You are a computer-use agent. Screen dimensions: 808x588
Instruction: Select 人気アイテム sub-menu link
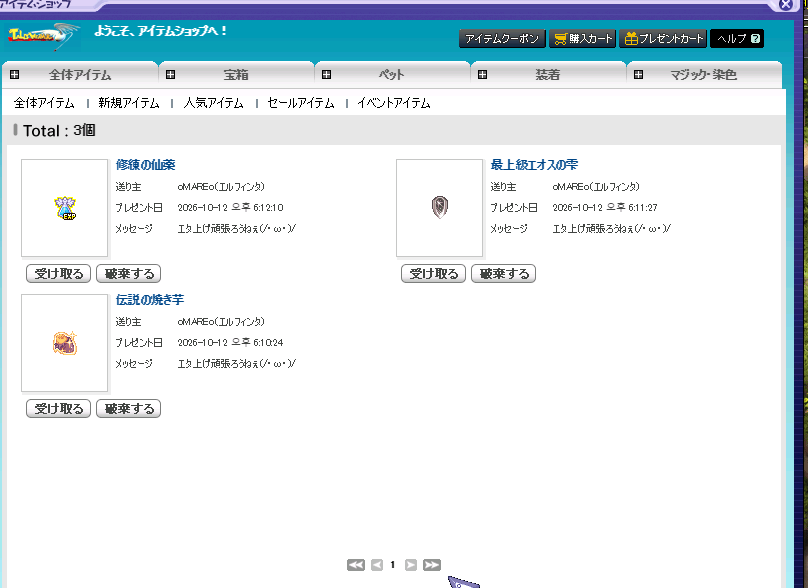[x=214, y=103]
